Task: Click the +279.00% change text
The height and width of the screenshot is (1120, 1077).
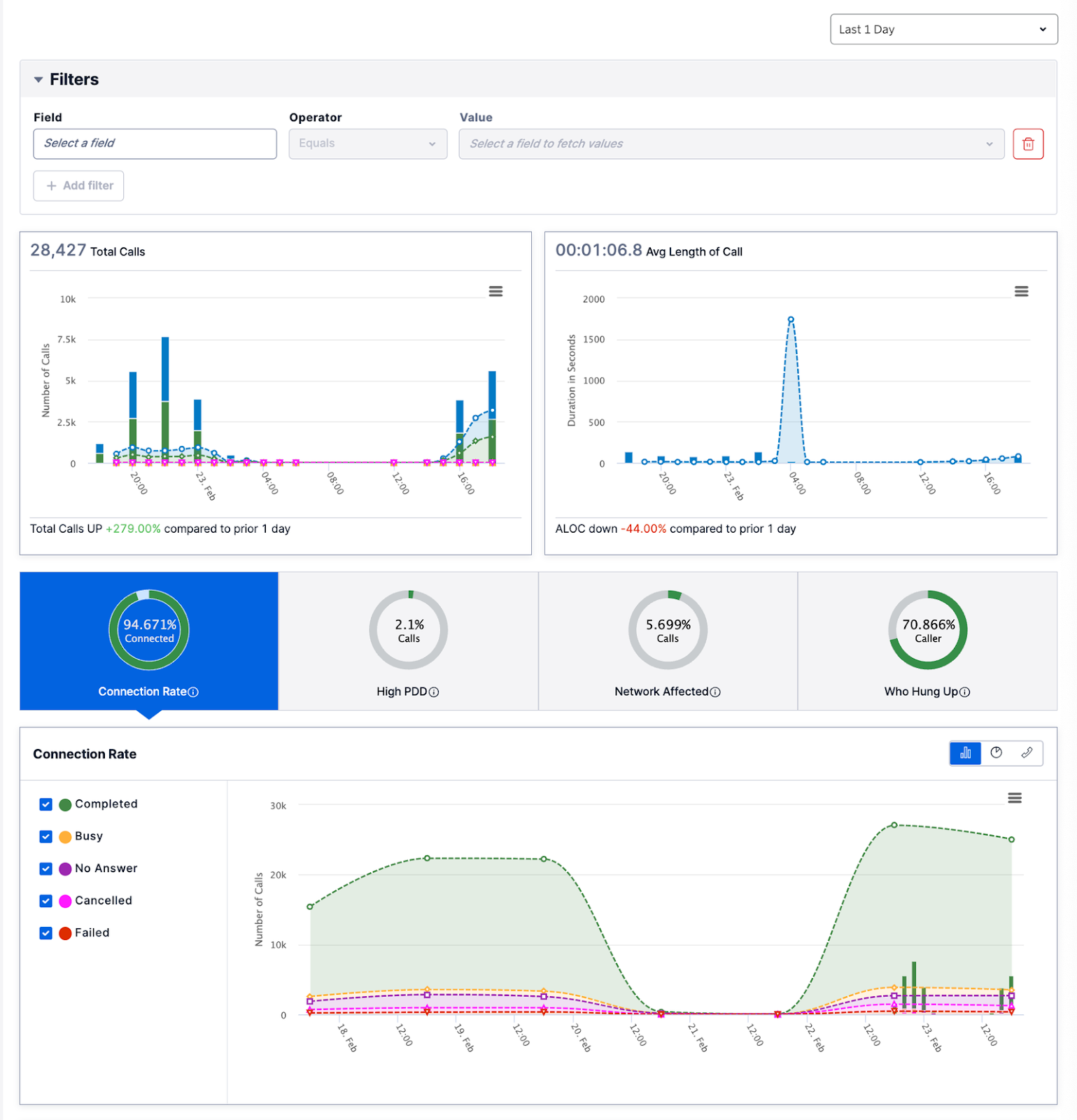Action: coord(133,529)
